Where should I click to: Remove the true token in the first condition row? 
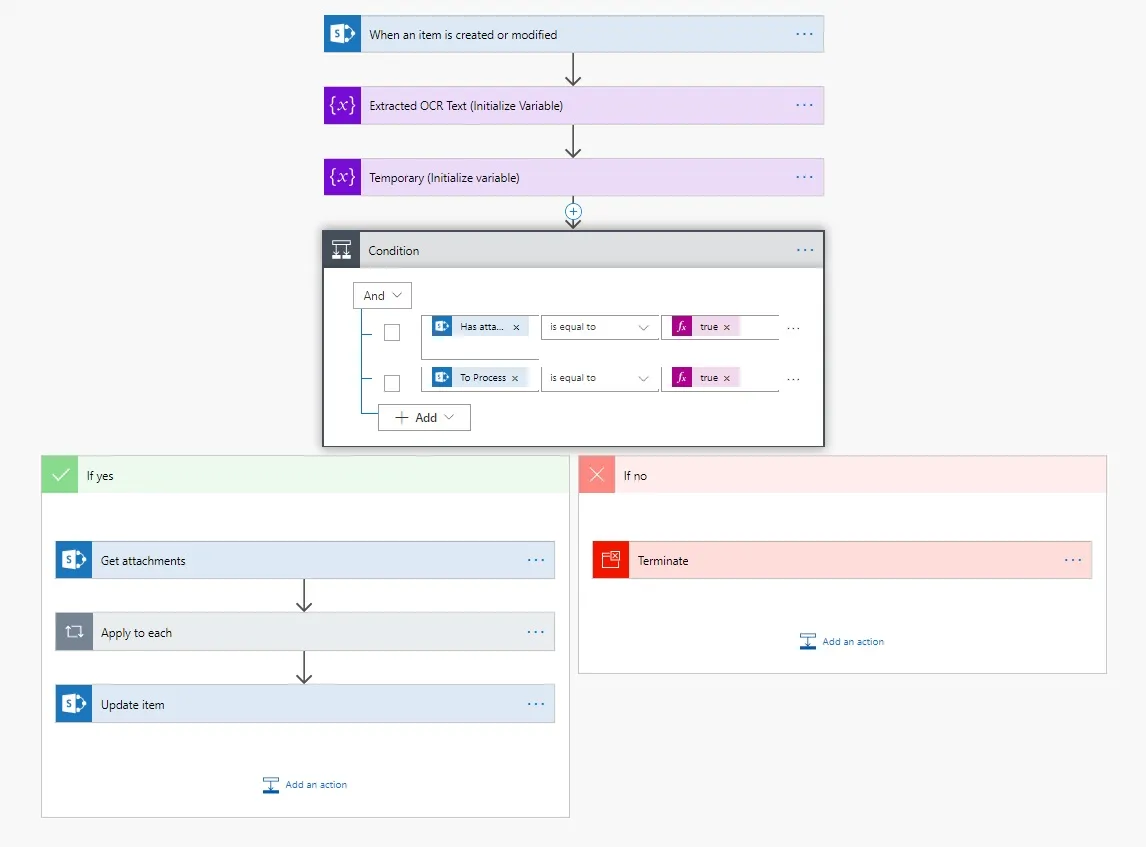click(727, 327)
